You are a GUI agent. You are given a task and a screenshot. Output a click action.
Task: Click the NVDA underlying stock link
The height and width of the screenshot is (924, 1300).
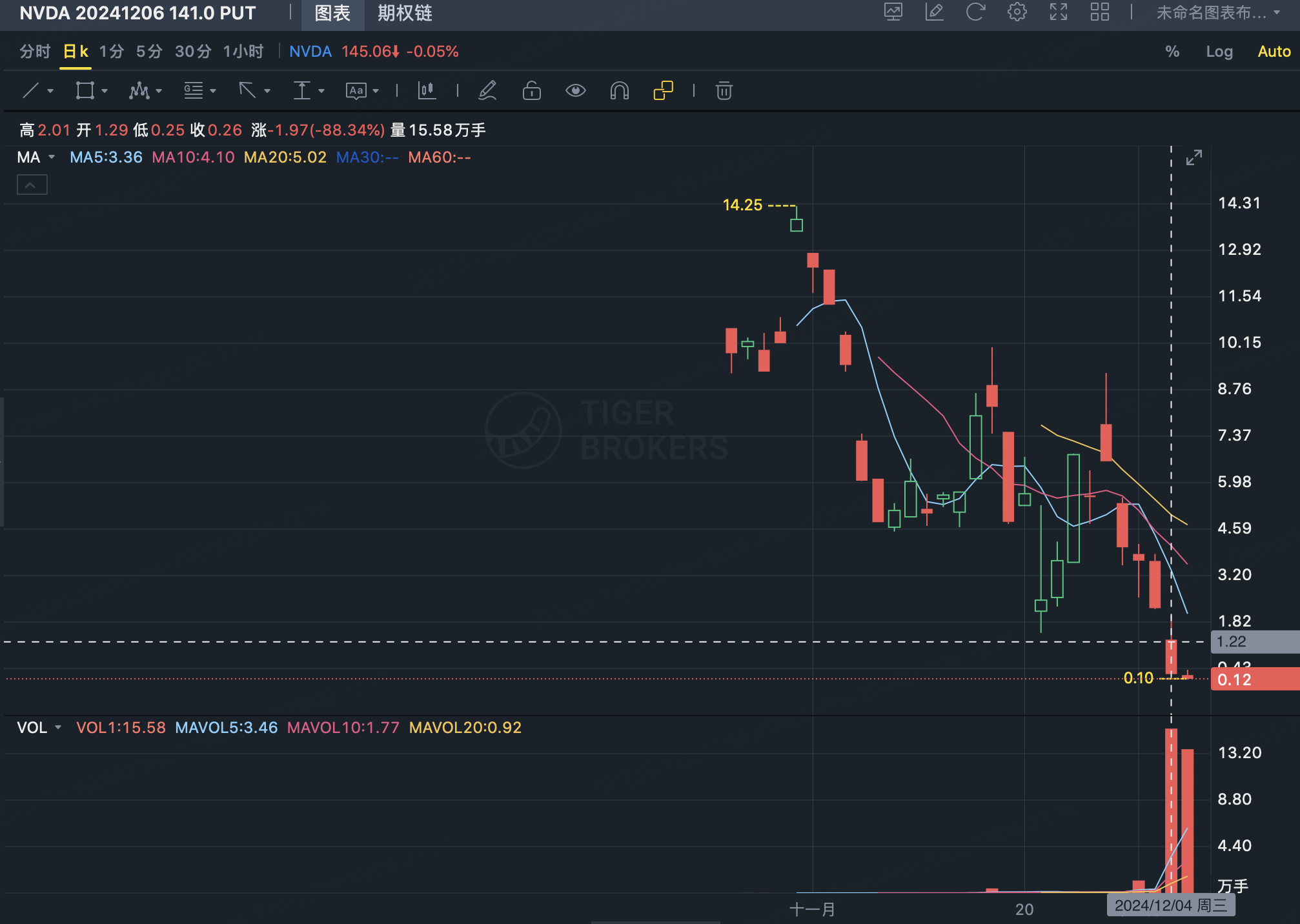pos(310,52)
